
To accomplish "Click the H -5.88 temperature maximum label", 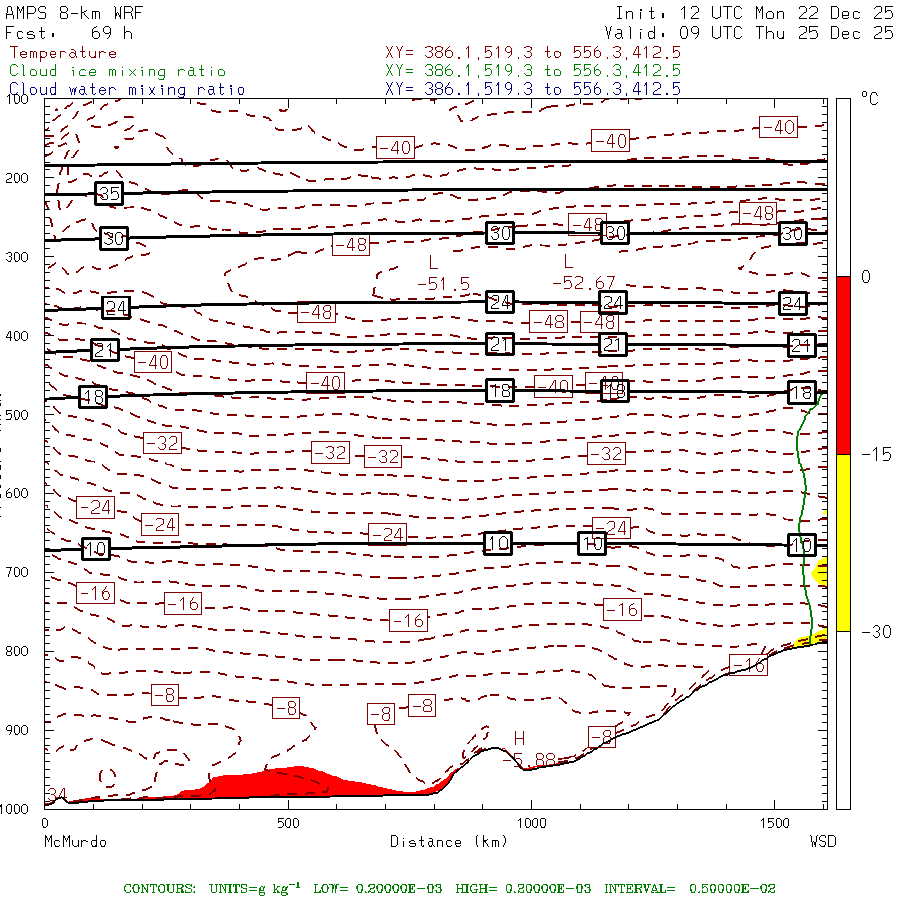I will pyautogui.click(x=528, y=749).
